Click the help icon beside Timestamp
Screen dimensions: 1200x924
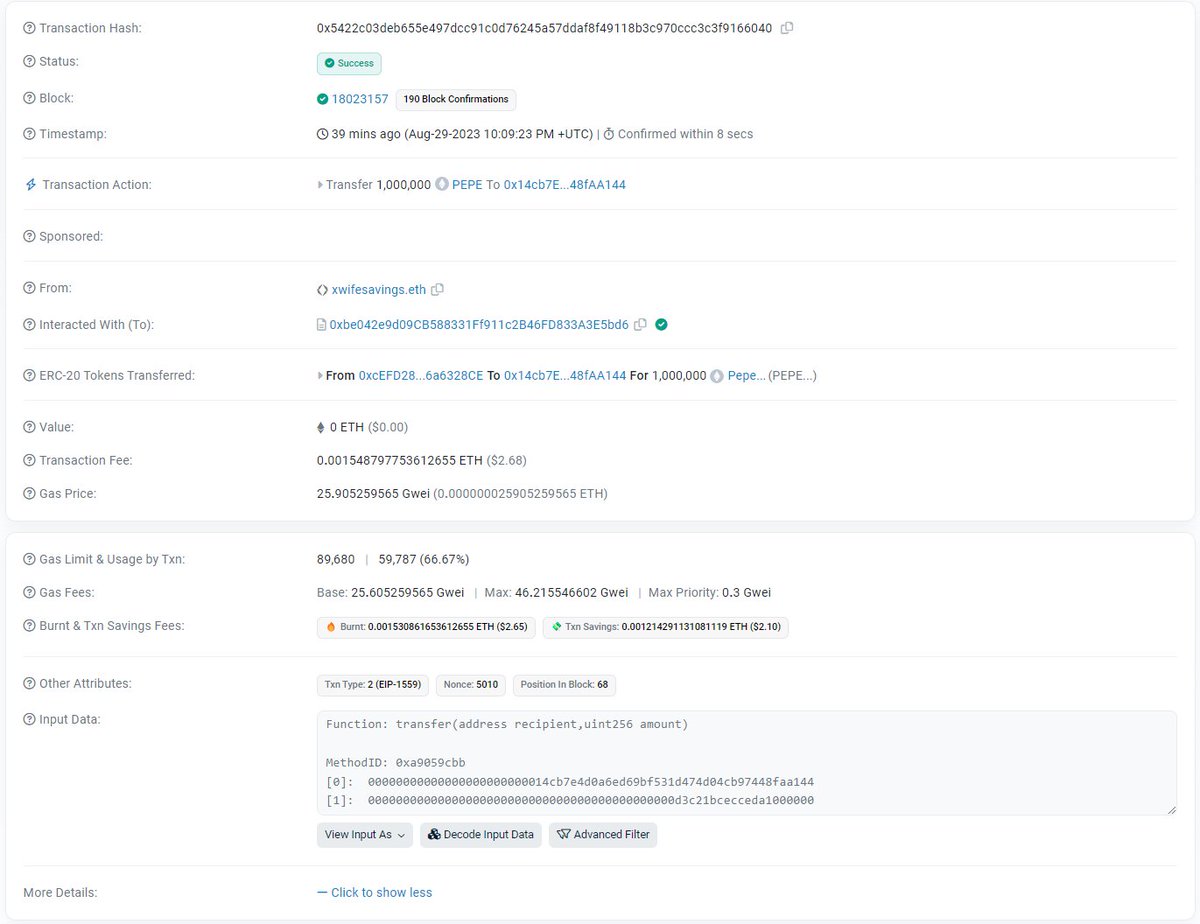[29, 134]
